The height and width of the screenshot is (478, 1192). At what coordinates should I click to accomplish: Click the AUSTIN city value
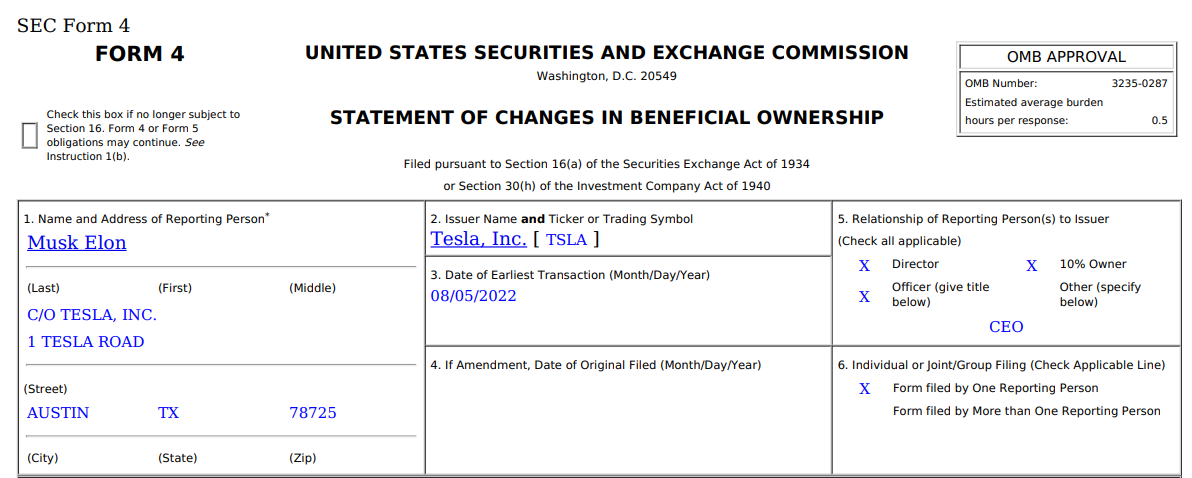tap(58, 413)
